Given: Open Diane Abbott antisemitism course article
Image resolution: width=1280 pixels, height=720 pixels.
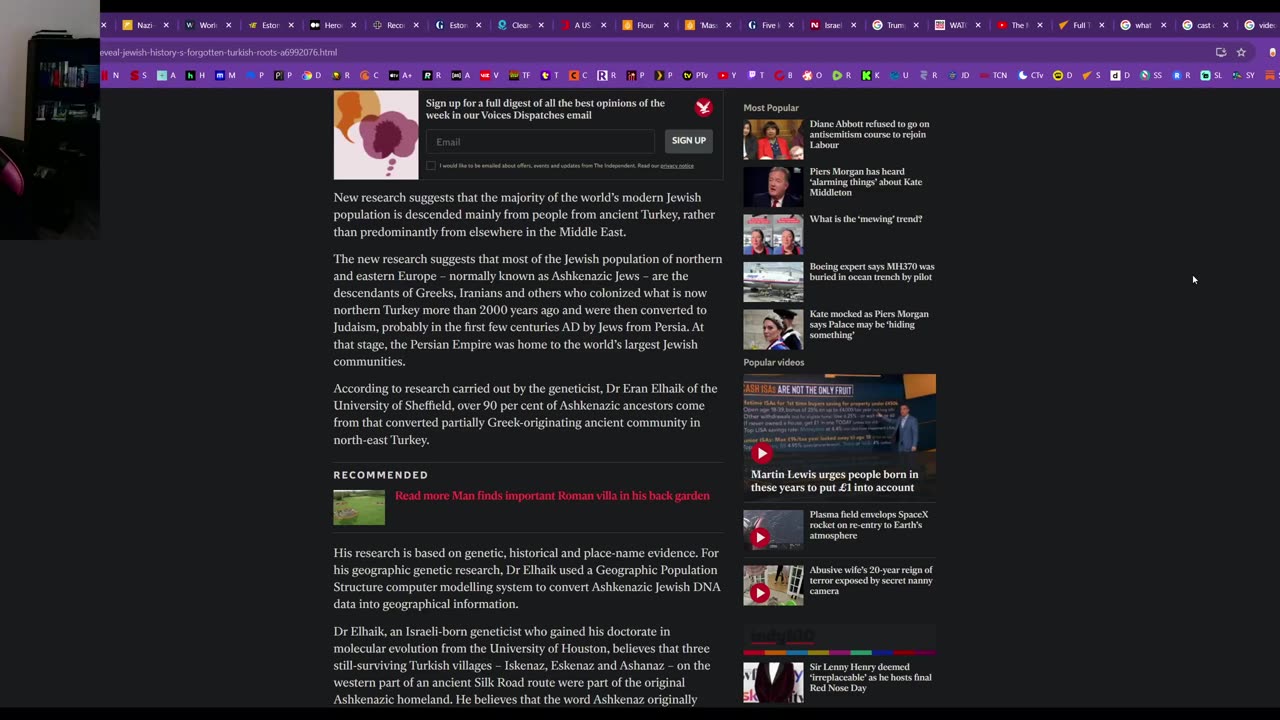Looking at the screenshot, I should tap(869, 134).
